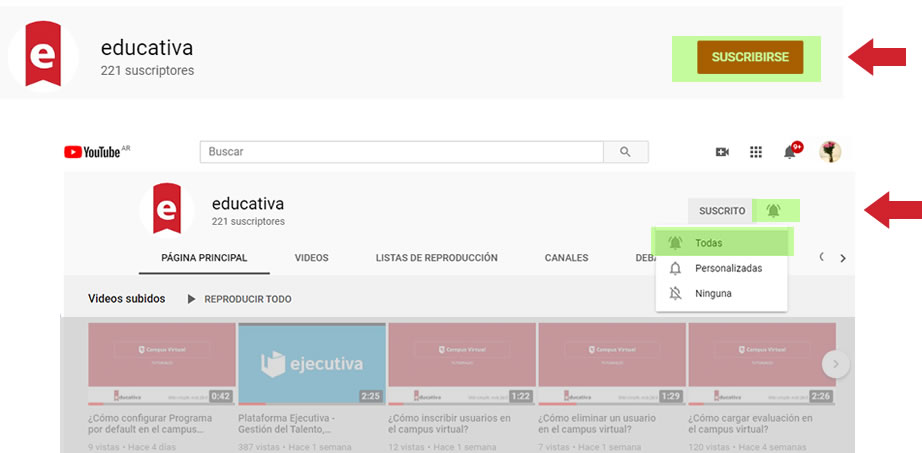Click inside the Buscar search field

400,152
